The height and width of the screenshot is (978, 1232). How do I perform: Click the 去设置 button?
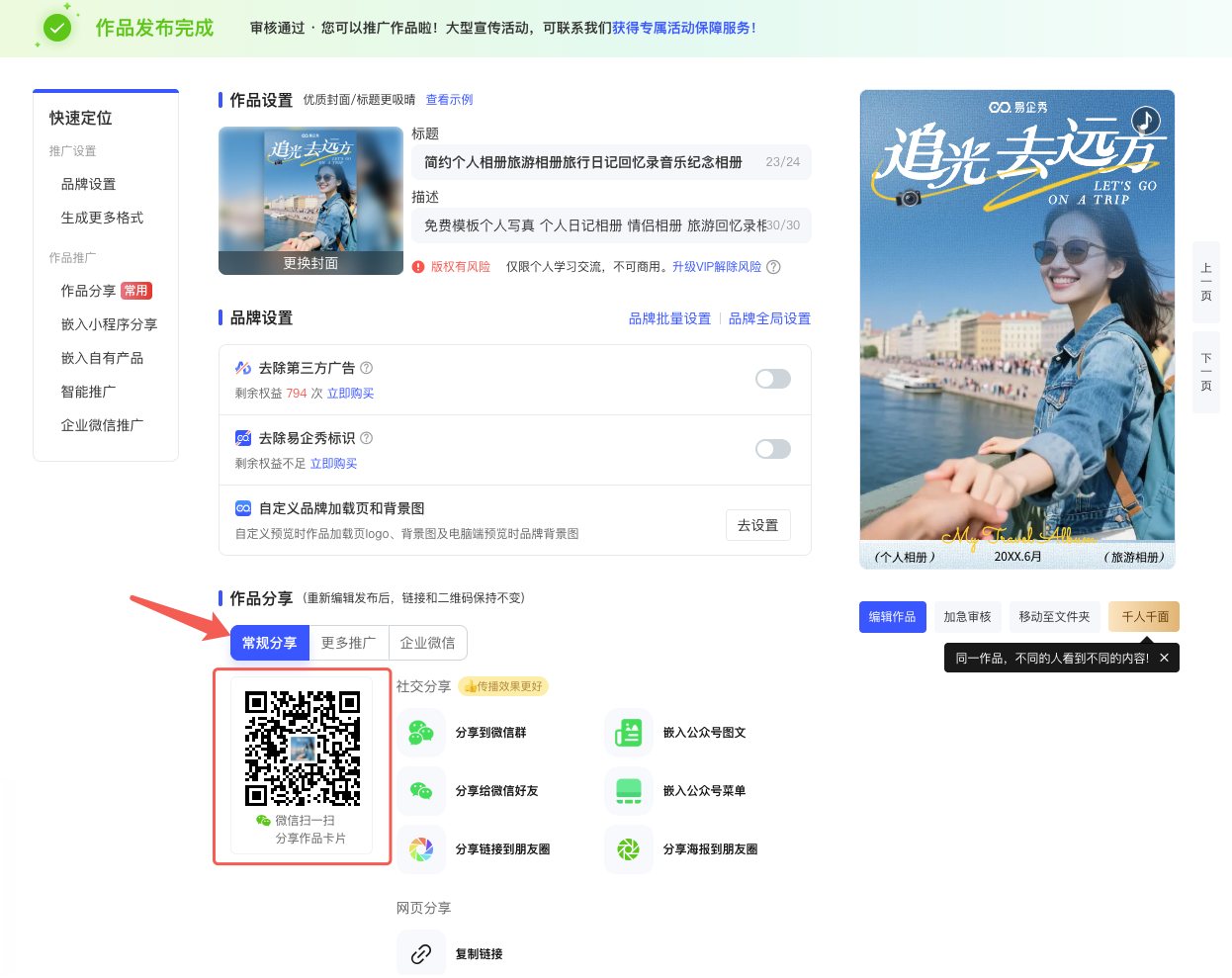(757, 525)
